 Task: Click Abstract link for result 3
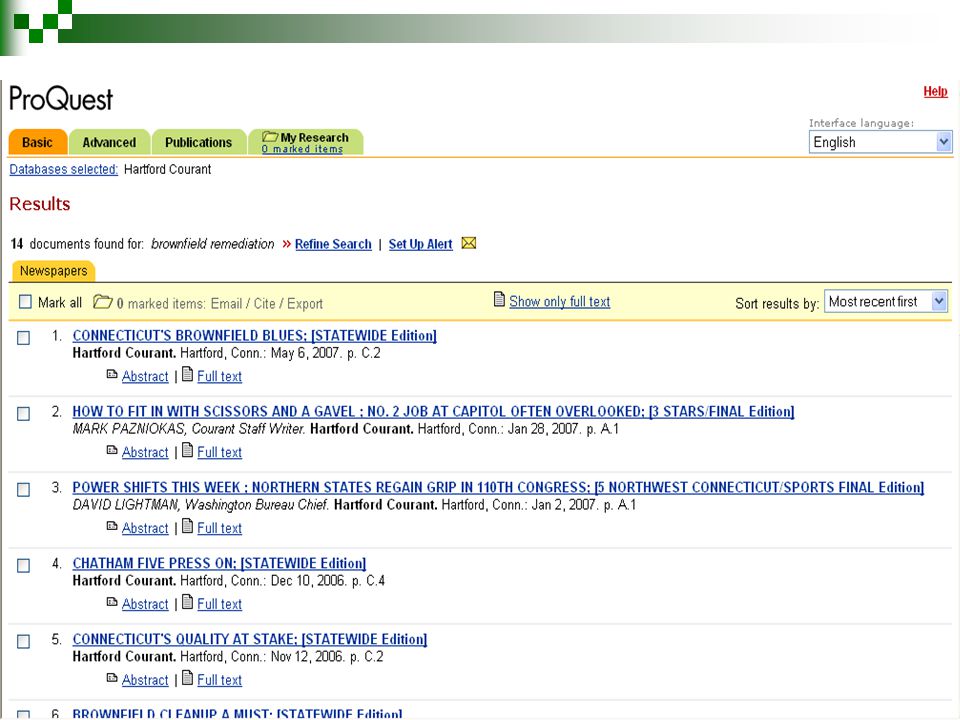[x=145, y=528]
